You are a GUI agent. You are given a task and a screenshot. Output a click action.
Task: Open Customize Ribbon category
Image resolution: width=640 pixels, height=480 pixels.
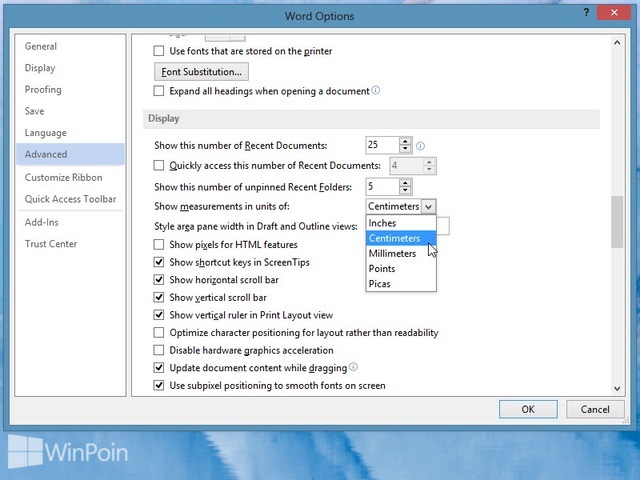point(70,178)
